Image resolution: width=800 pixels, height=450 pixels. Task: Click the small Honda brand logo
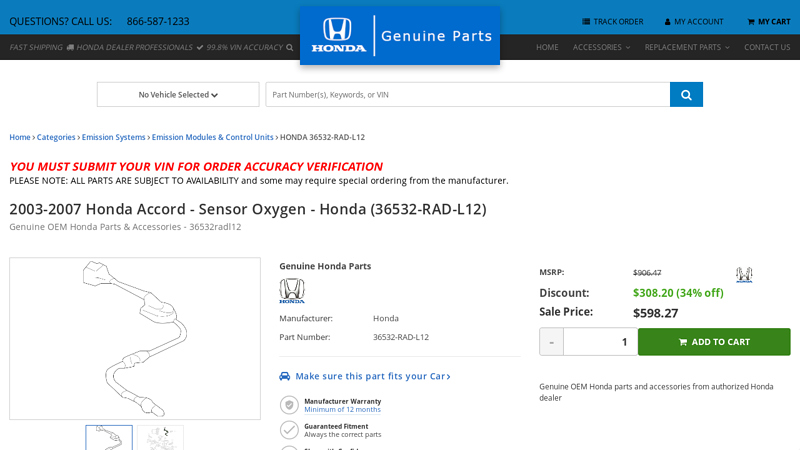tap(292, 291)
